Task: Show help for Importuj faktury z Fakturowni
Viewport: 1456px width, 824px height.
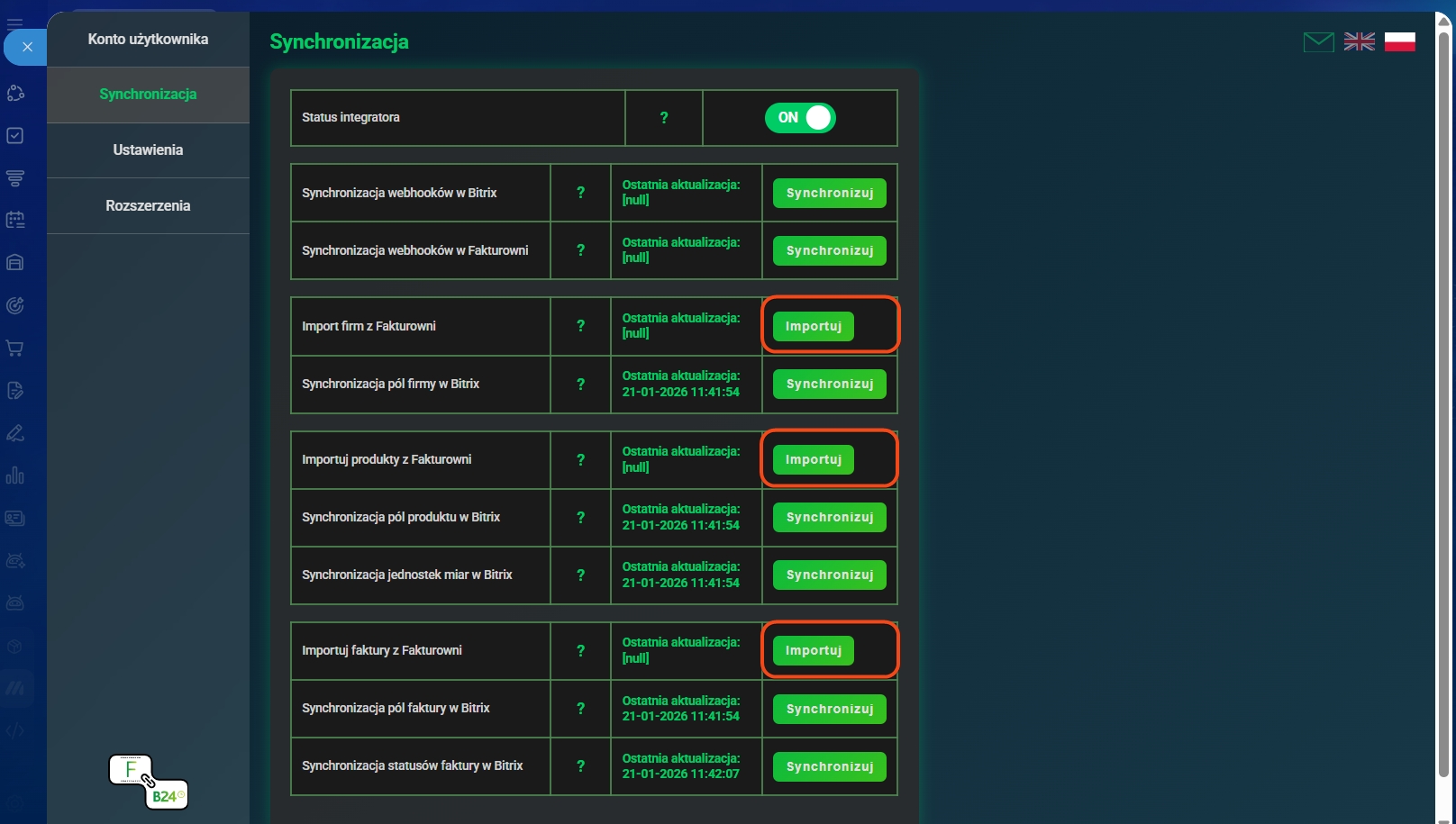Action: 581,650
